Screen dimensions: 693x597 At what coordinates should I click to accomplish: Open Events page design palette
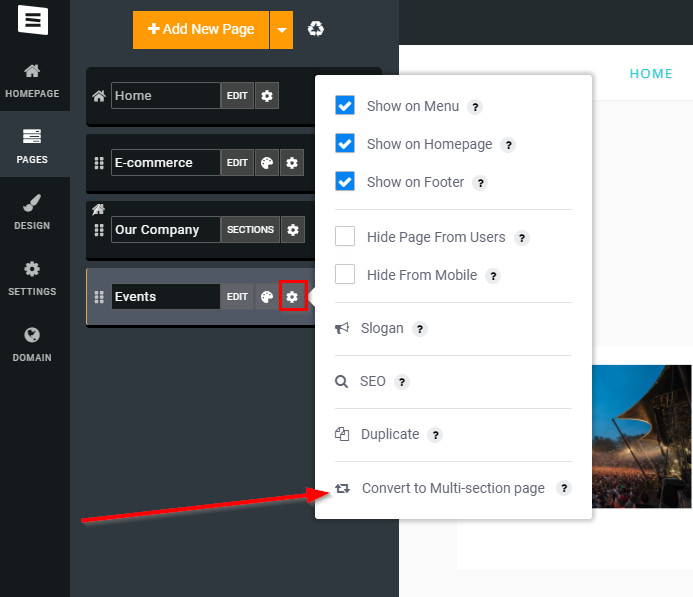point(267,297)
